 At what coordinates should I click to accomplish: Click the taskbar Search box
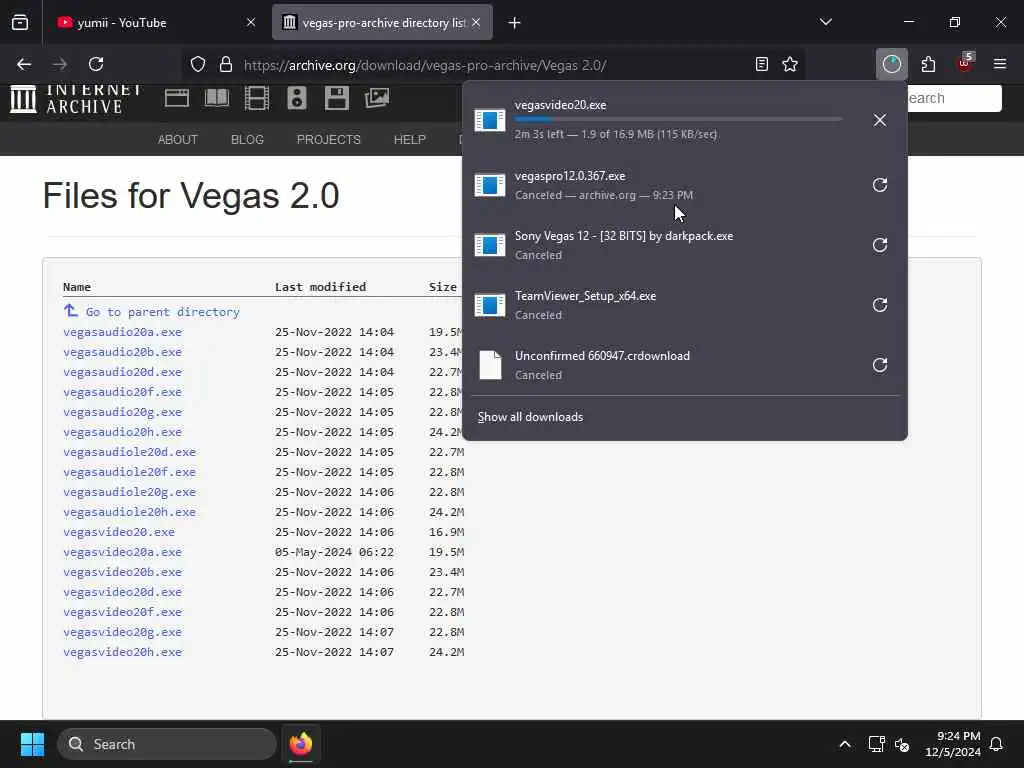(167, 744)
